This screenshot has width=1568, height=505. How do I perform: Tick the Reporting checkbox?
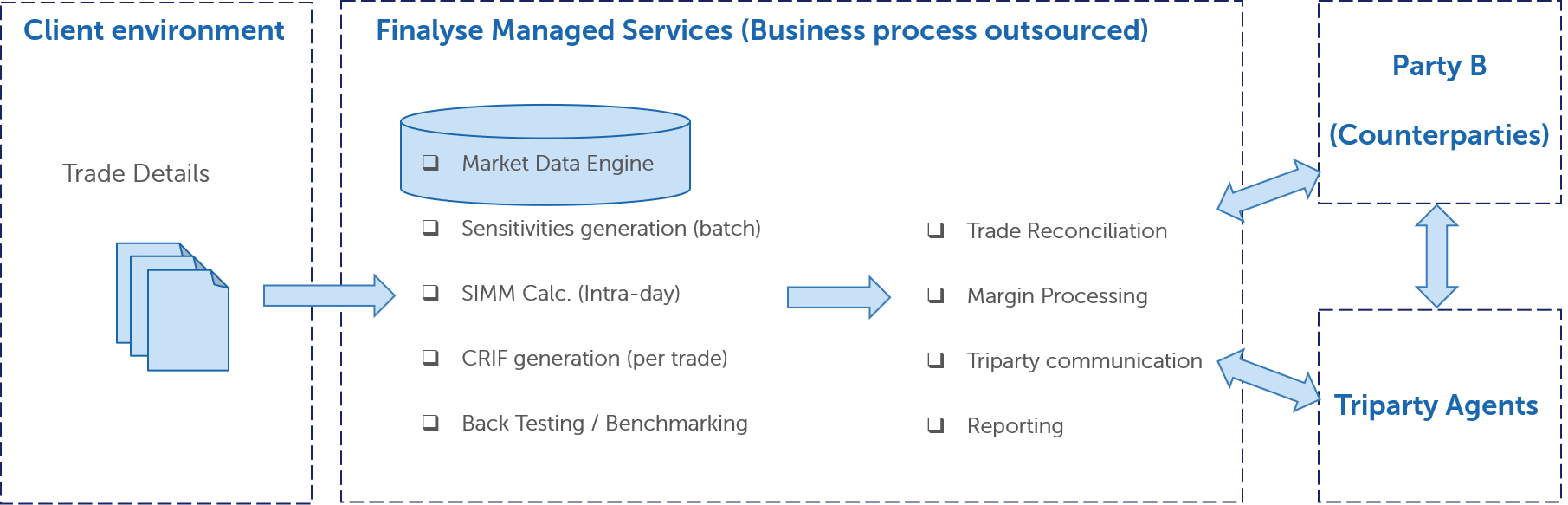[x=936, y=425]
